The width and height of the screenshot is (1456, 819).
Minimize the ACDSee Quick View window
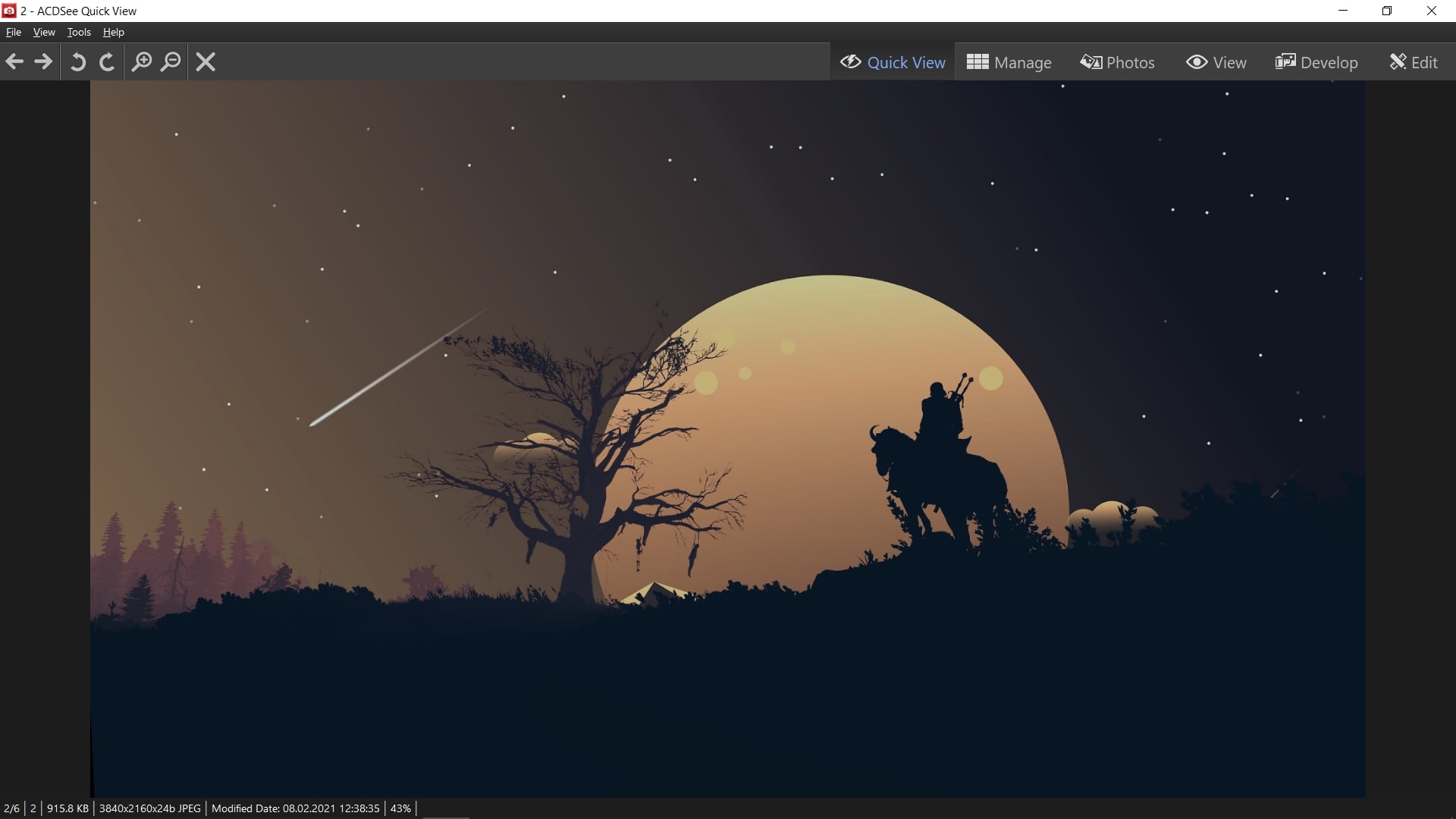(x=1343, y=11)
